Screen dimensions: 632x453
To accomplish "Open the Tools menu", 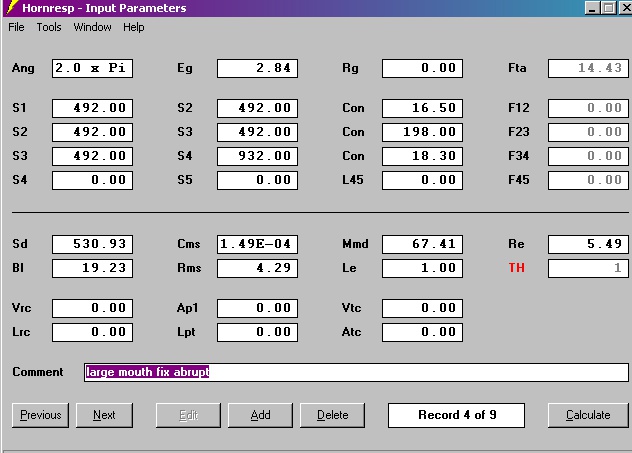I will pos(49,27).
